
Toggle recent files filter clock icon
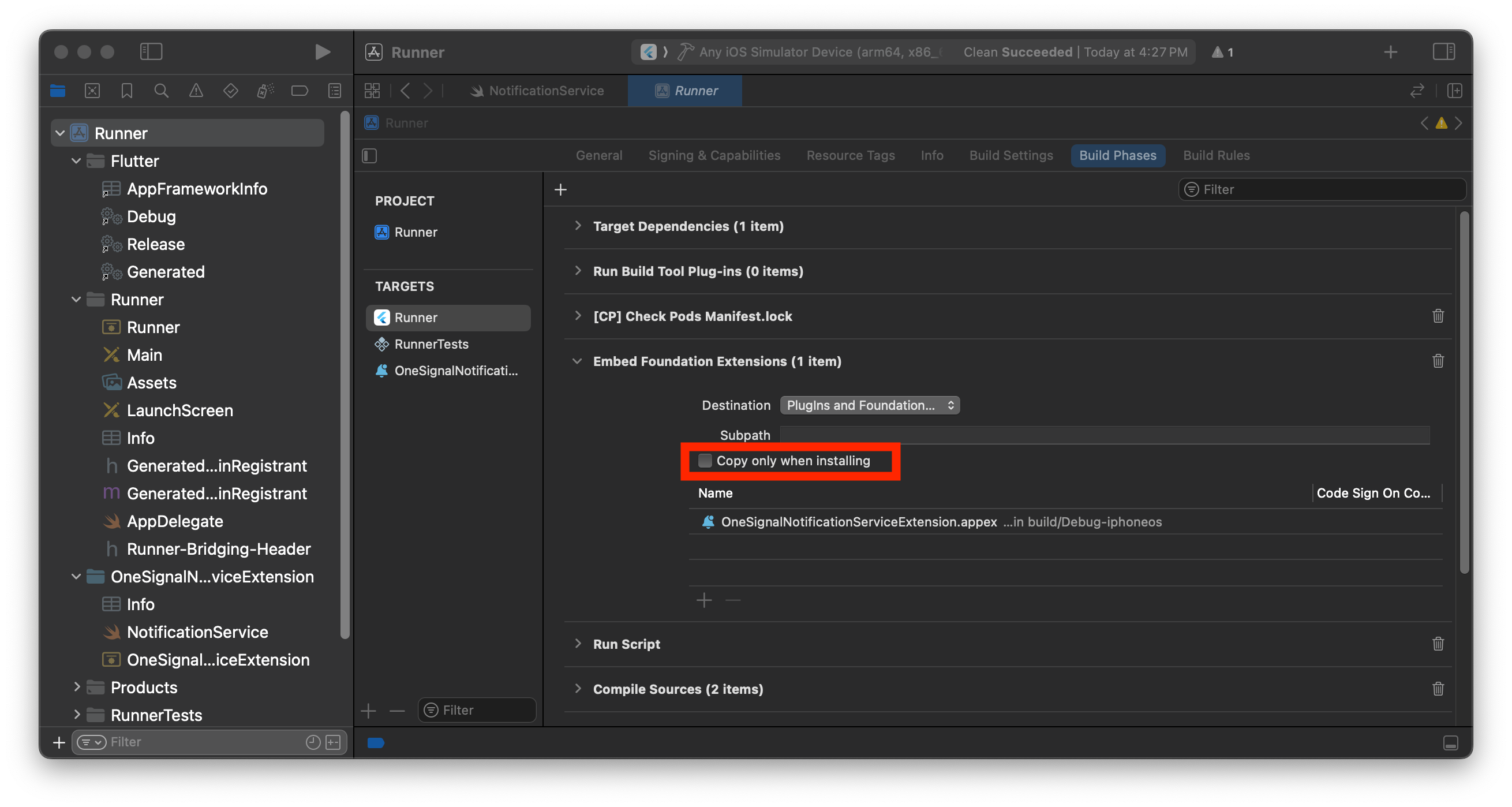click(313, 742)
